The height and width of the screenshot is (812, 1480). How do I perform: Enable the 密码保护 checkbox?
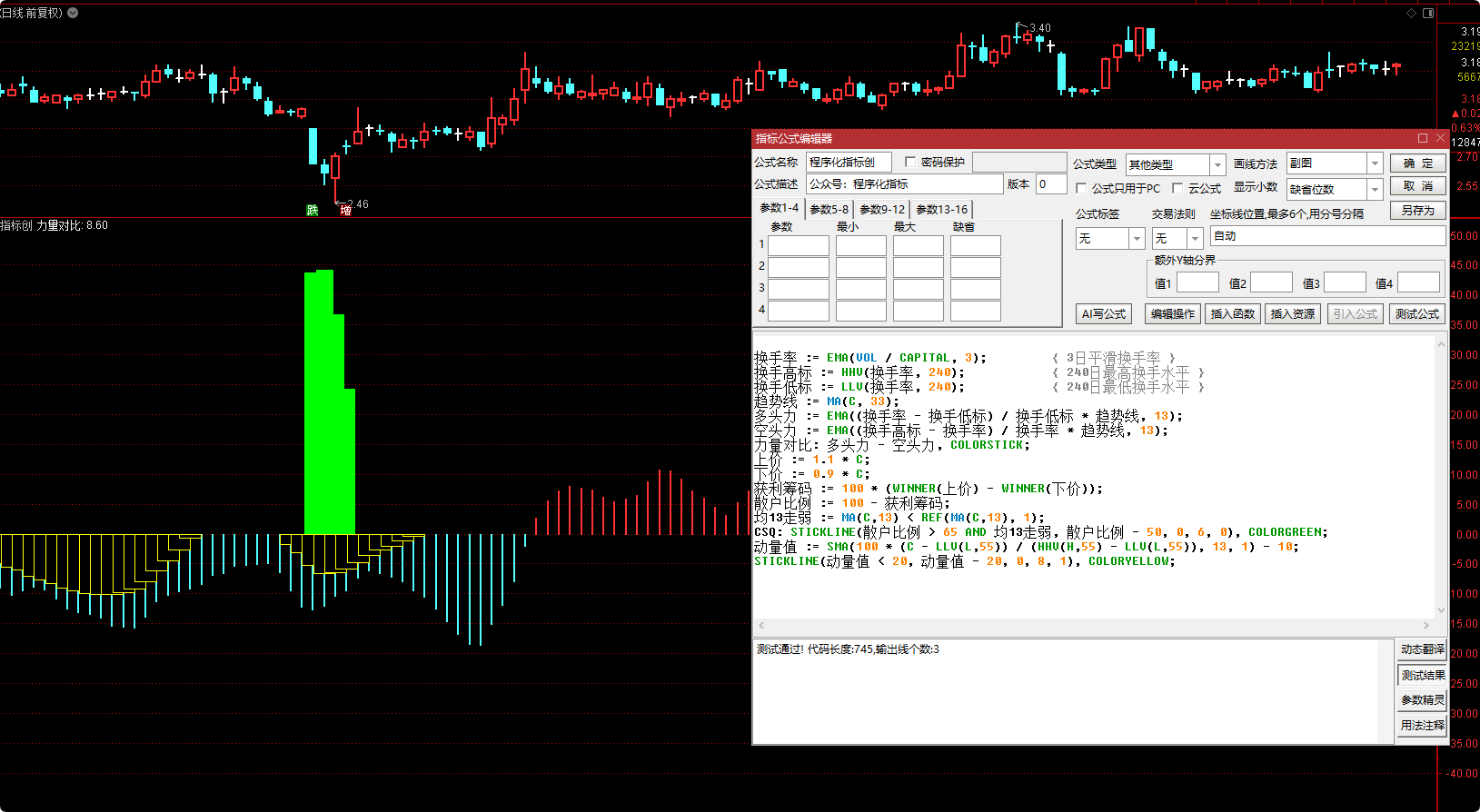click(910, 163)
